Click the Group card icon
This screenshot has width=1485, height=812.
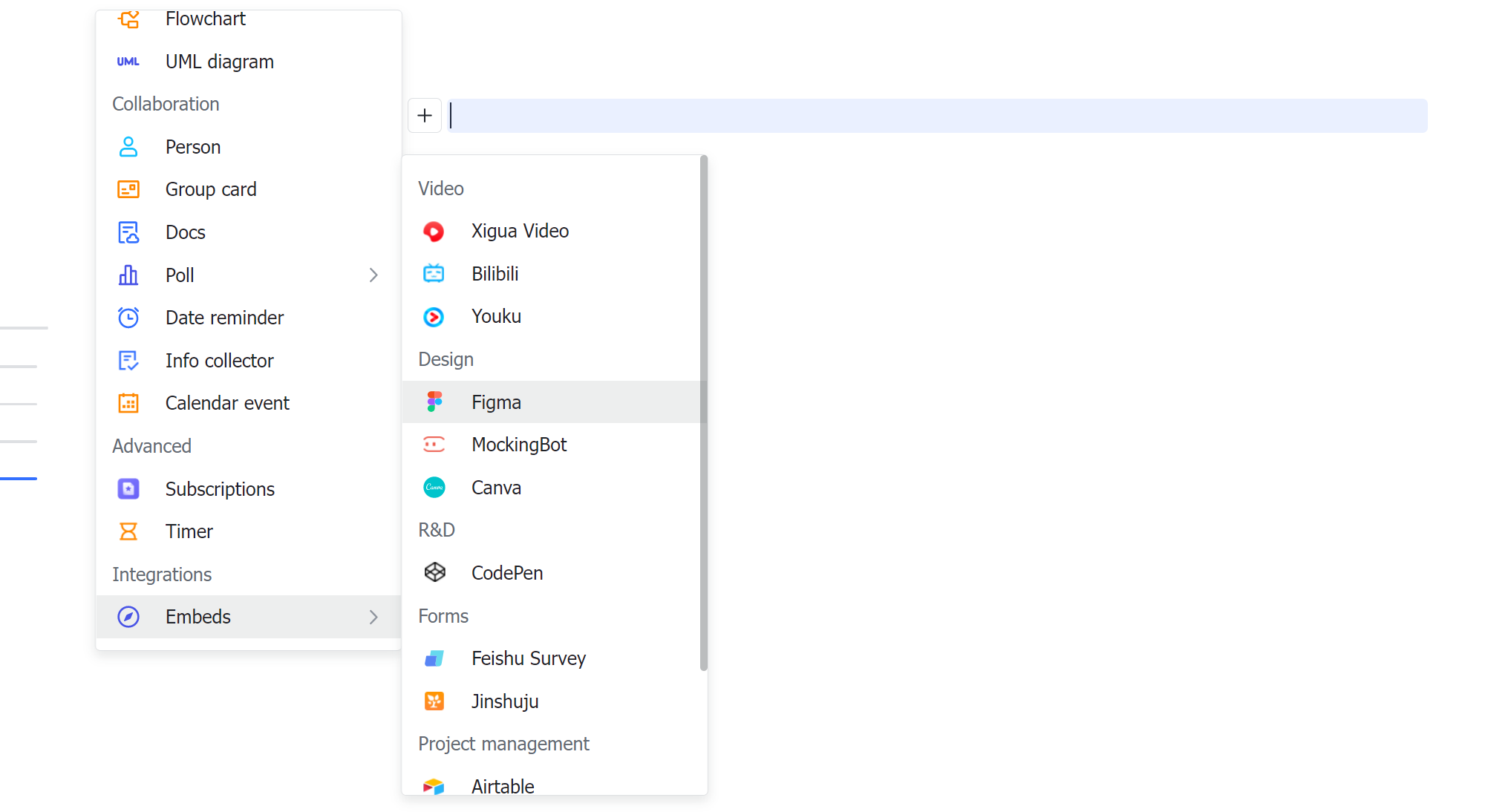(128, 189)
